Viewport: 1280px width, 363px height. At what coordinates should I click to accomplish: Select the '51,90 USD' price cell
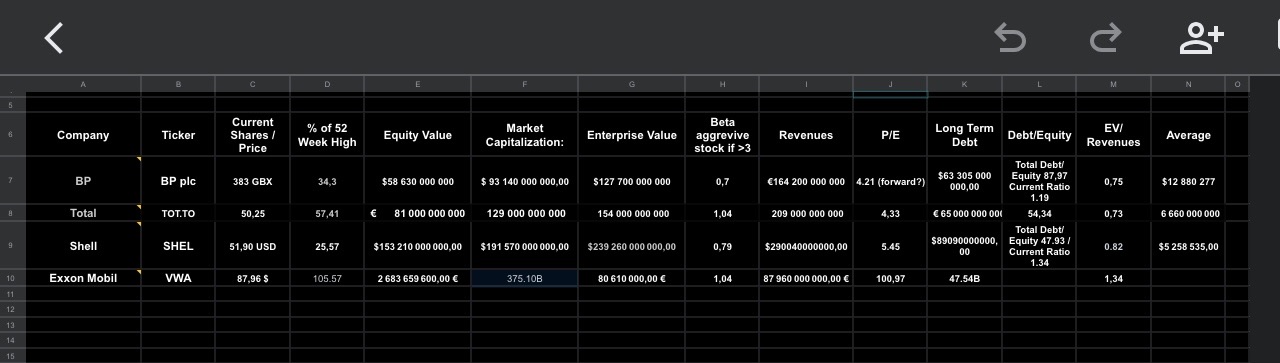[252, 246]
